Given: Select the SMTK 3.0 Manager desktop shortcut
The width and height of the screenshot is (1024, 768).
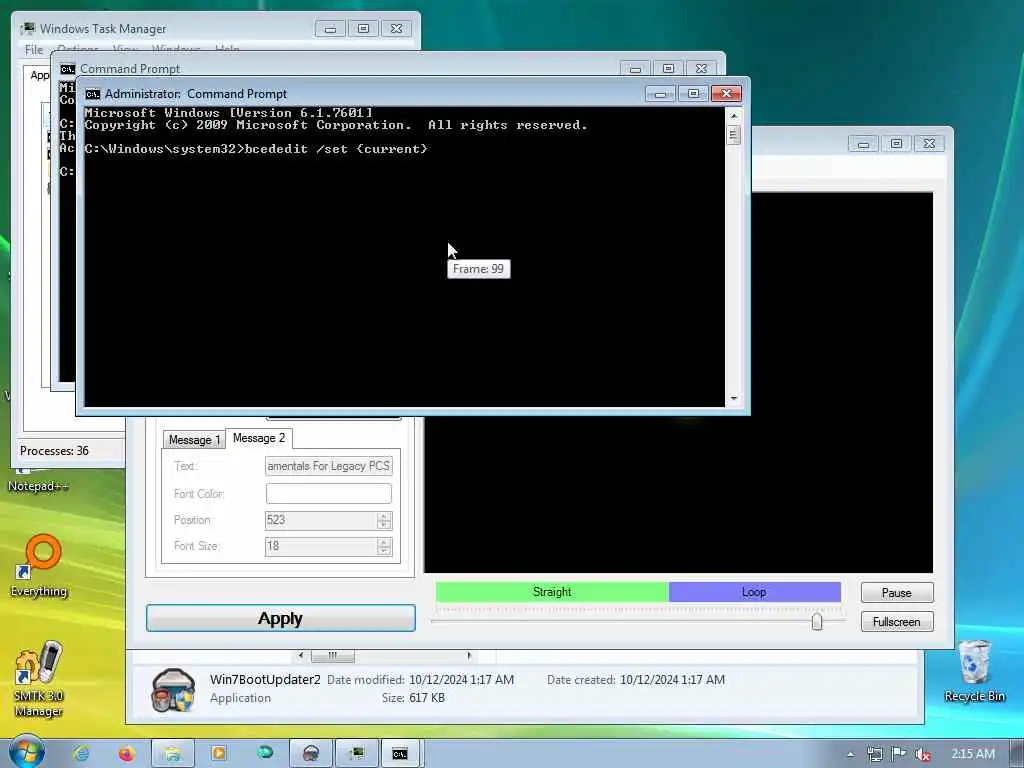Looking at the screenshot, I should 39,679.
